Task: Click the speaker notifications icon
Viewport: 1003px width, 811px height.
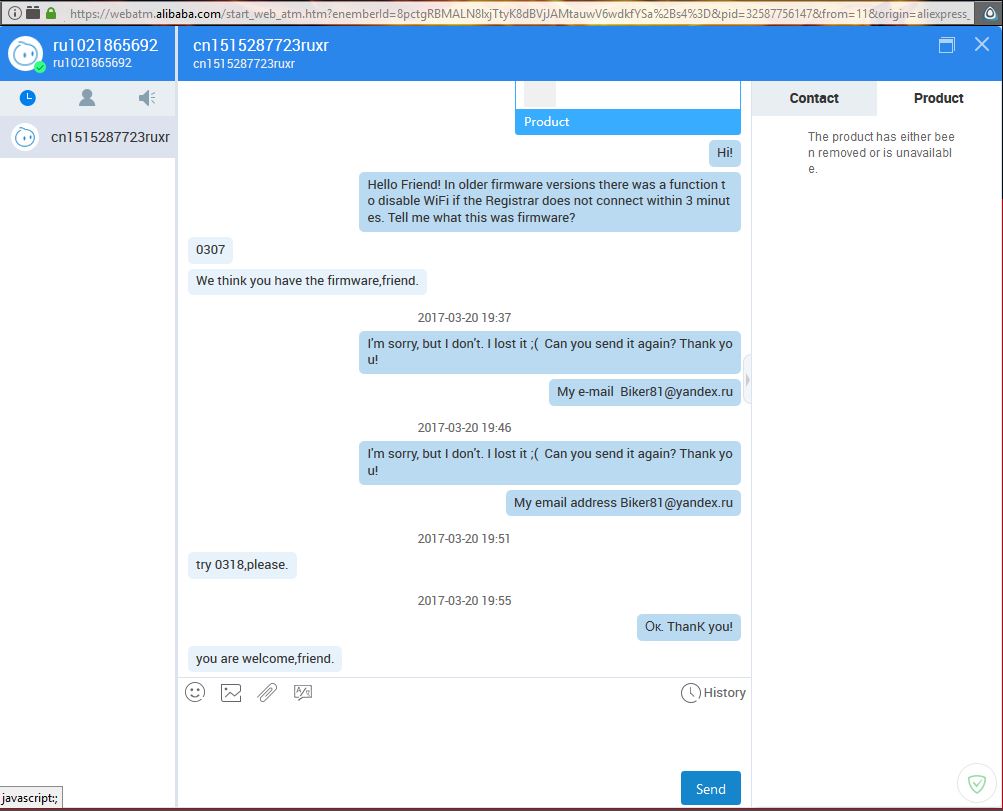Action: click(x=147, y=98)
